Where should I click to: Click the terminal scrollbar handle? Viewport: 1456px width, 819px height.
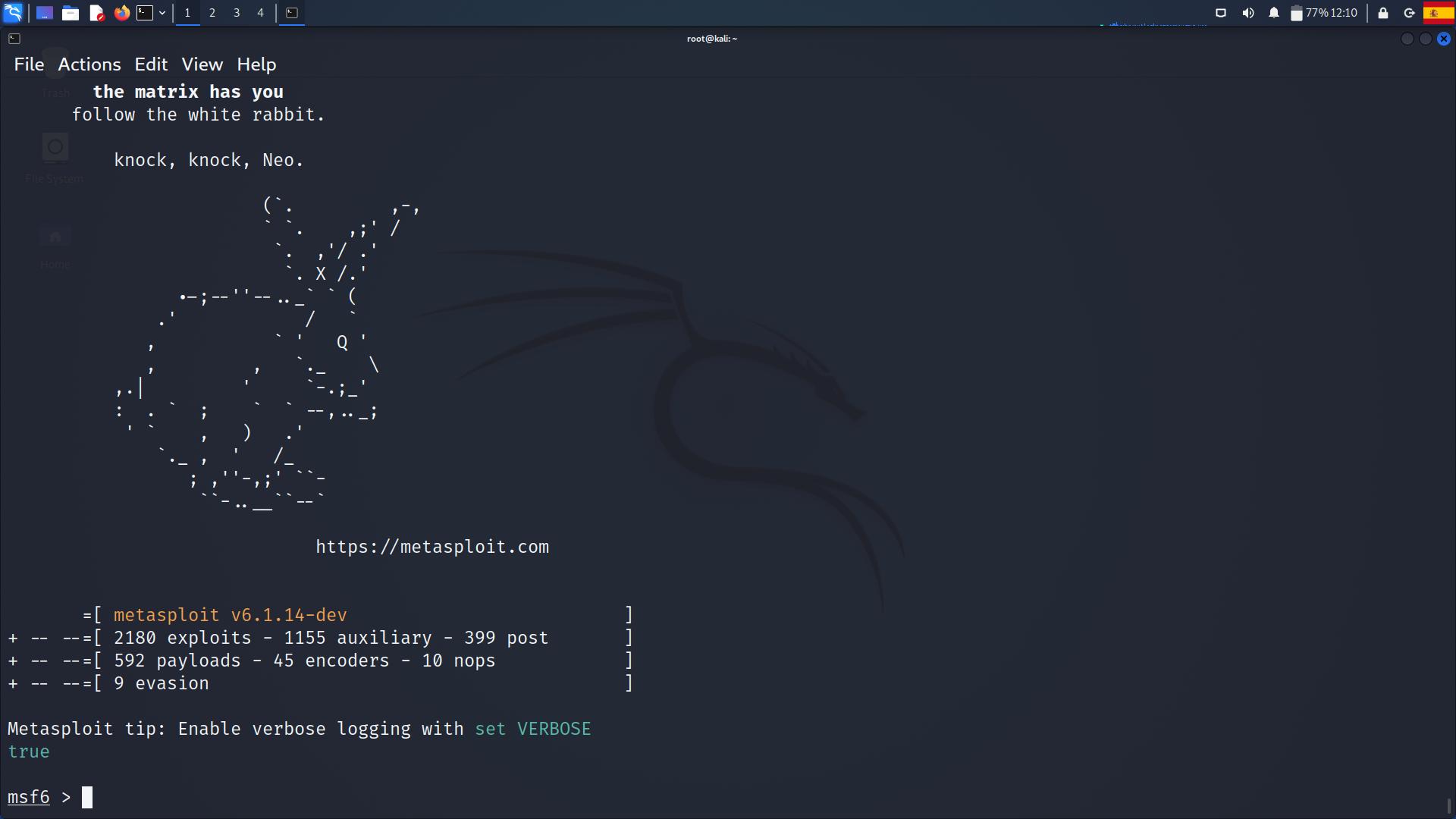(1449, 805)
